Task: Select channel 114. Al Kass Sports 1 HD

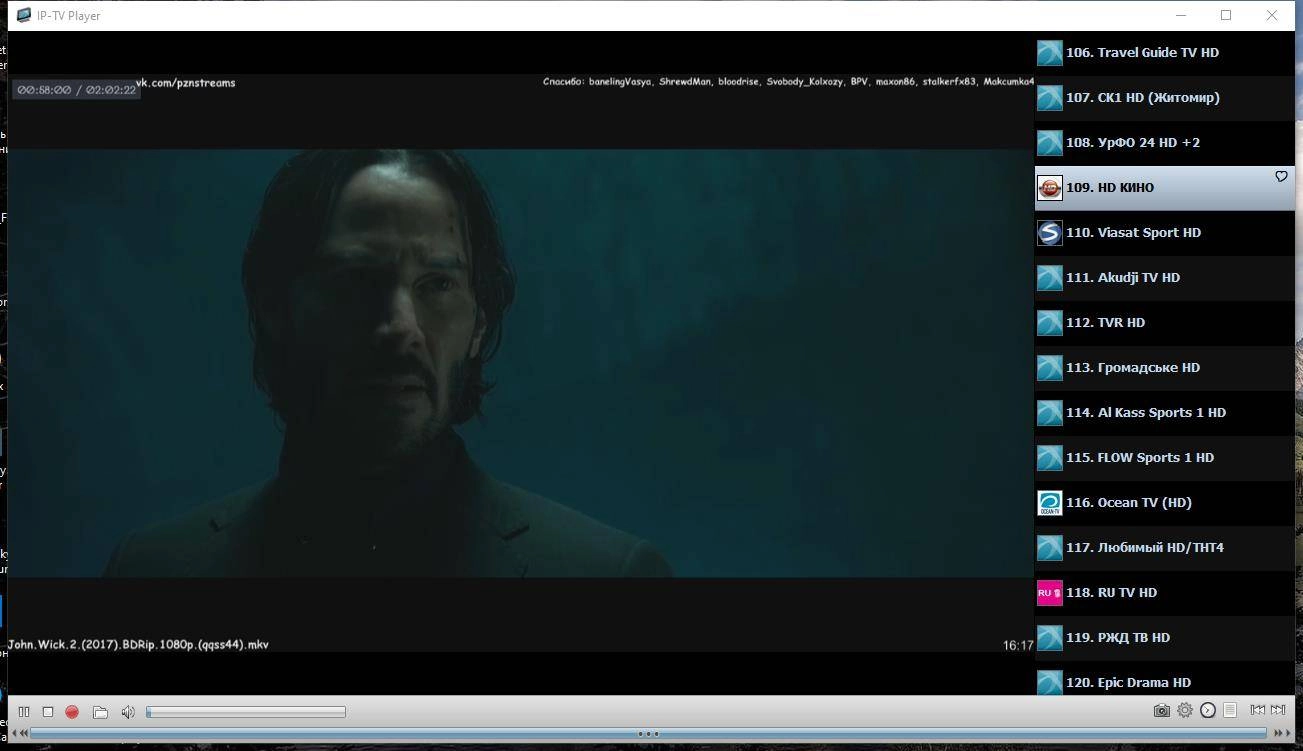Action: click(x=1164, y=413)
